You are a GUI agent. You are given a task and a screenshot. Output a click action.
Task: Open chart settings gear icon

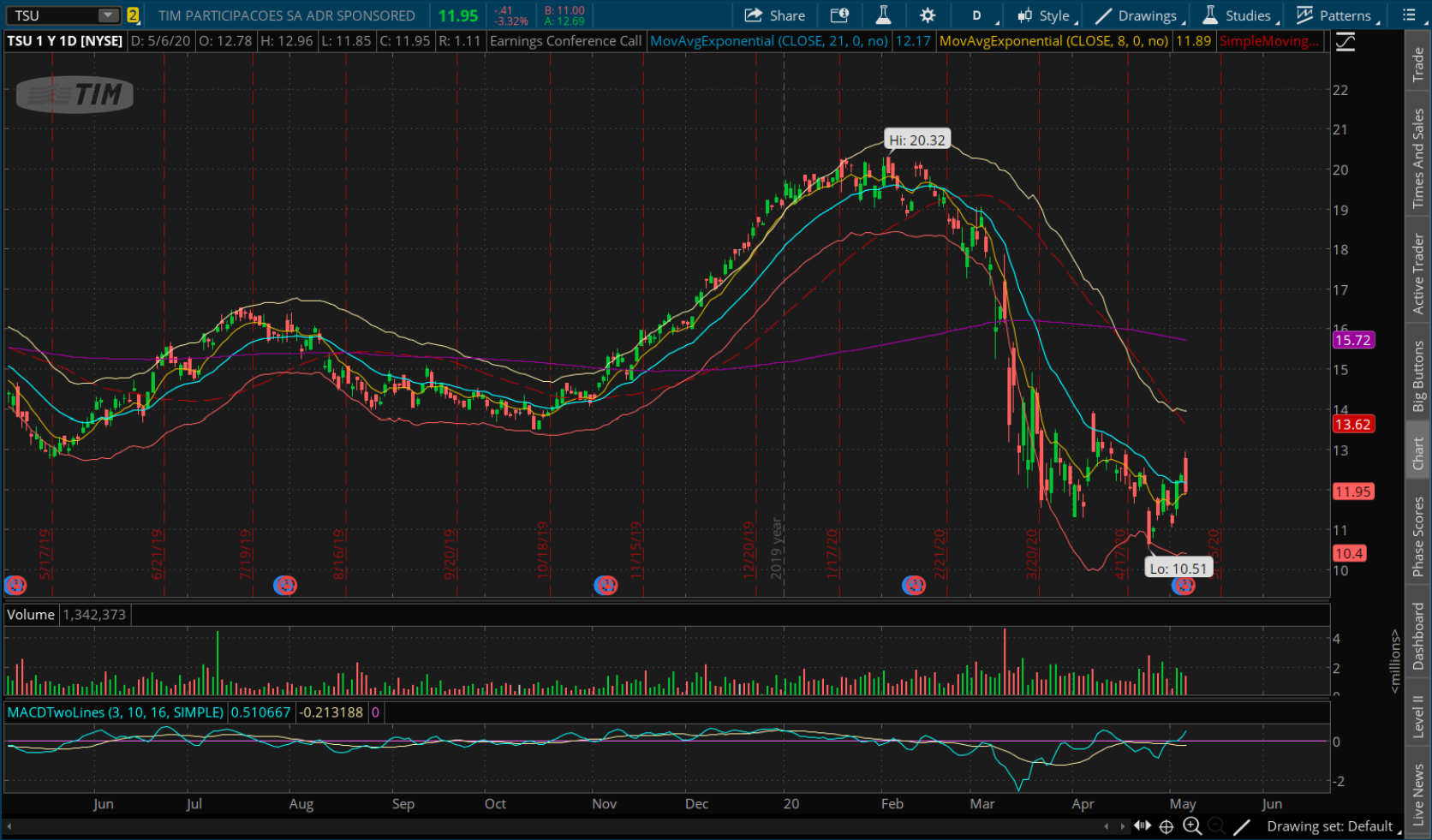928,15
